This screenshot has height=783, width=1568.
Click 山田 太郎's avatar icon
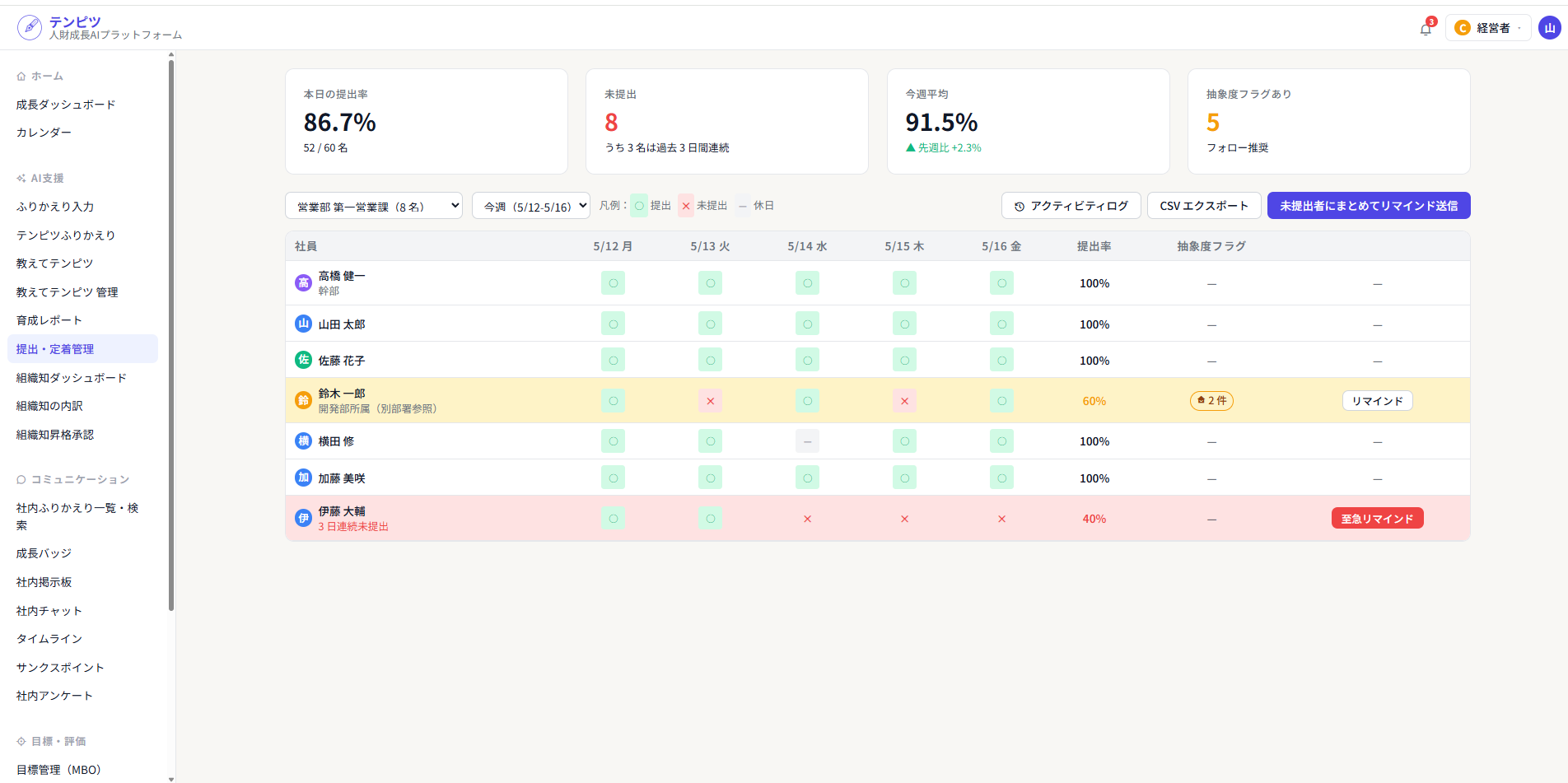pos(303,324)
